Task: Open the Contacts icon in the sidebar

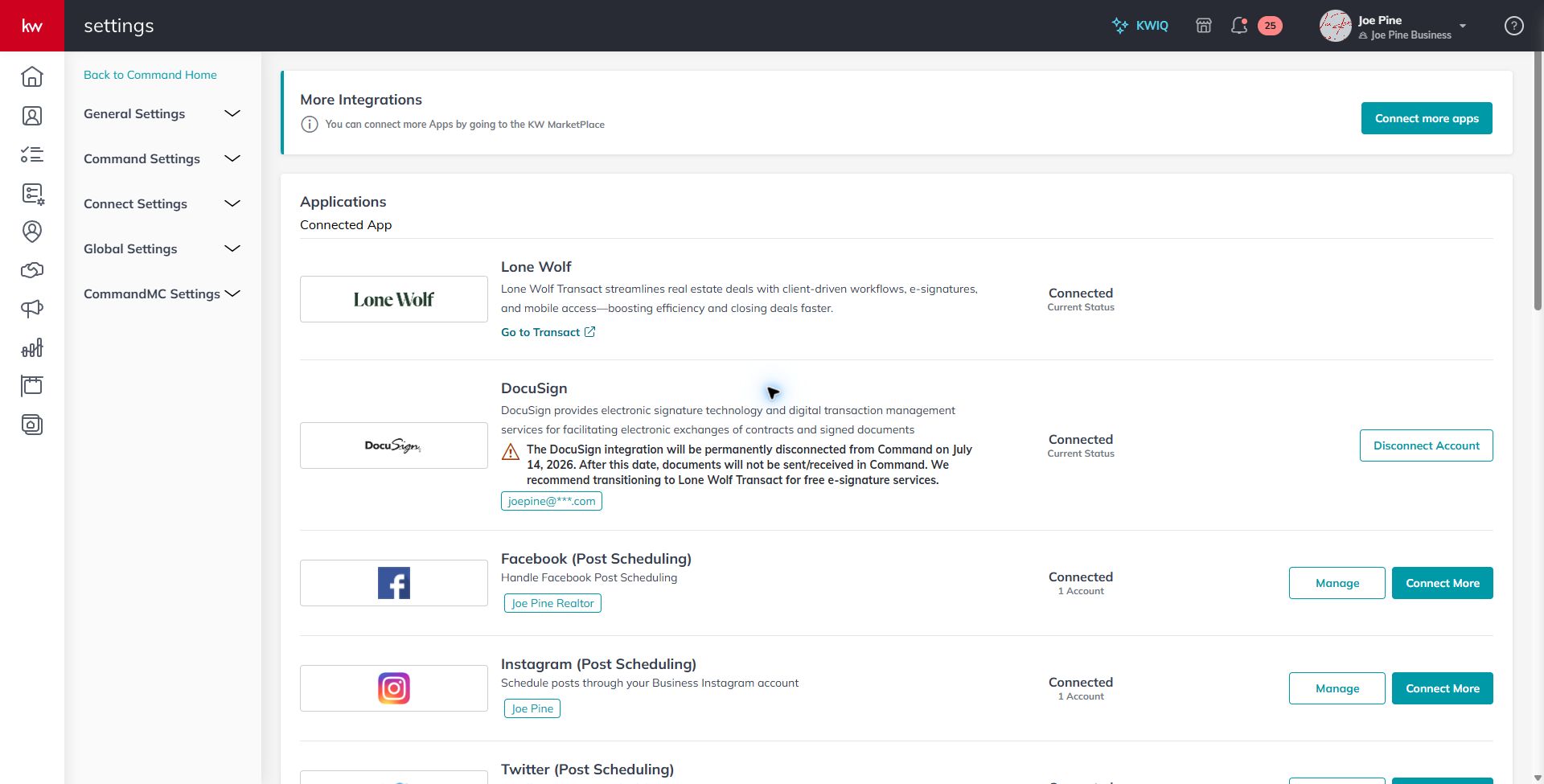Action: 32,116
